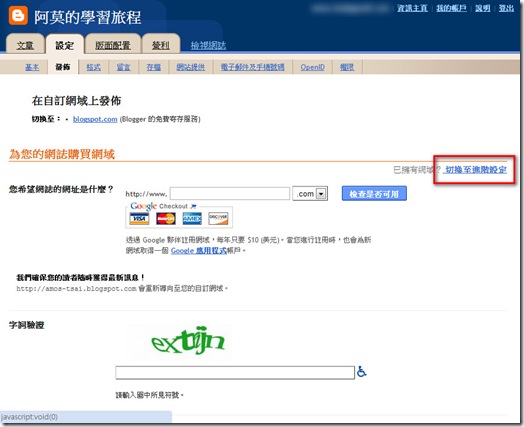Click the accessibility wheelchair icon beside the captcha
Viewport: 524px width, 427px height.
point(362,372)
